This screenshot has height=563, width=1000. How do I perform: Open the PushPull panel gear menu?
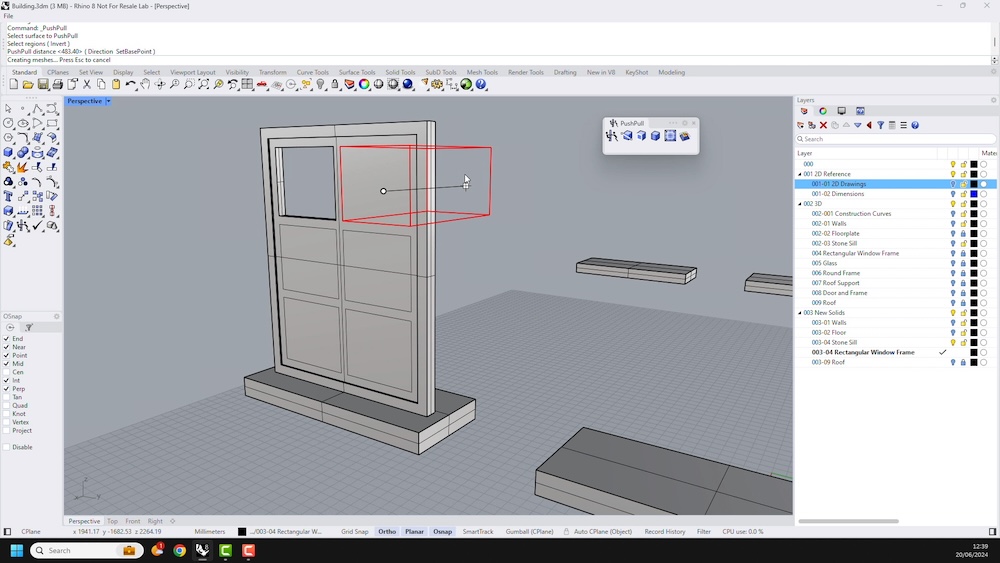(685, 123)
